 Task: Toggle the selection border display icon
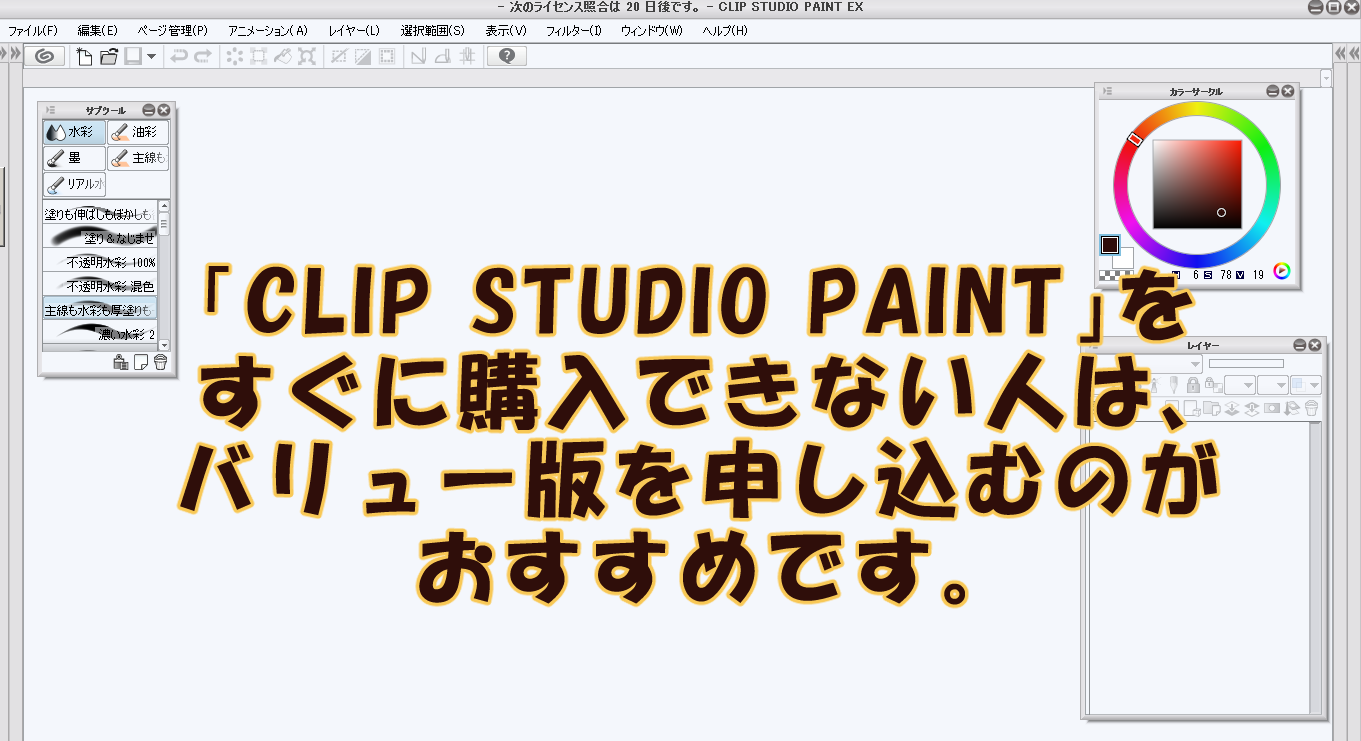[x=386, y=56]
